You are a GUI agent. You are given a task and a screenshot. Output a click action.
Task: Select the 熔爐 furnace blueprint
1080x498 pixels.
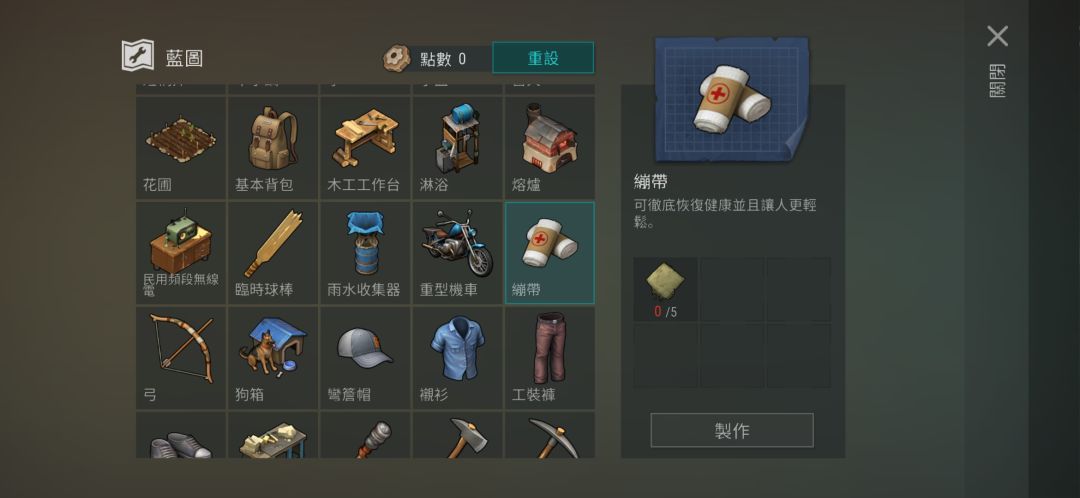tap(550, 147)
